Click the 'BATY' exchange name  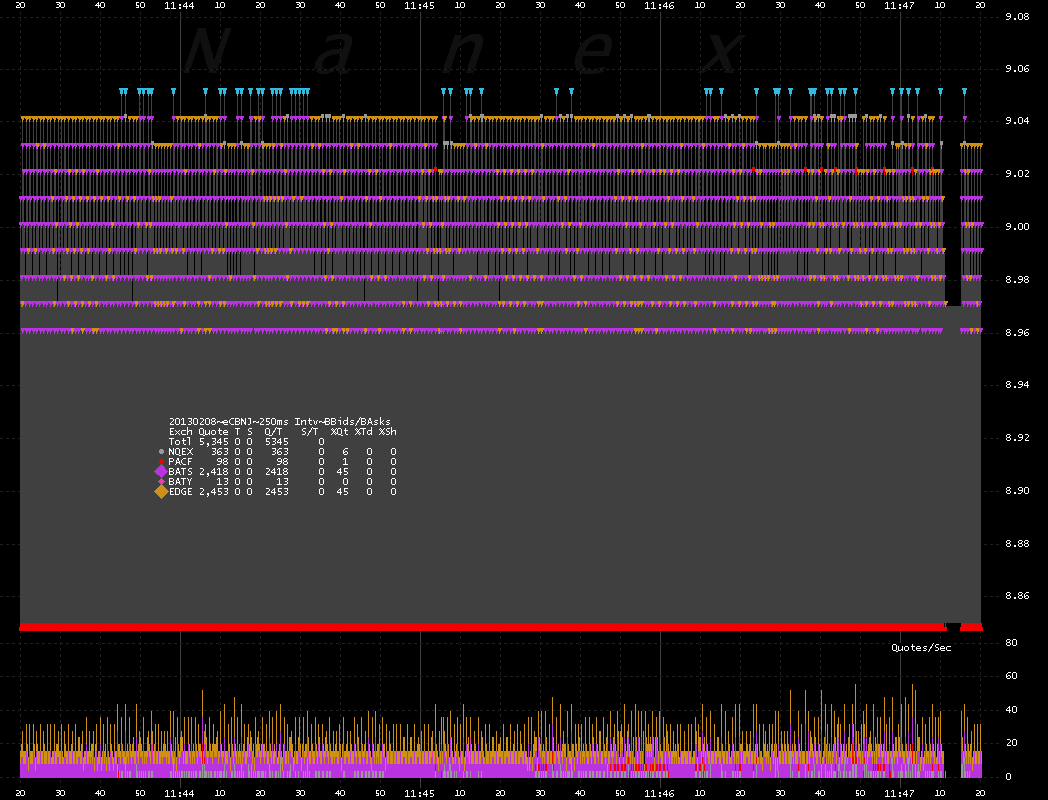point(180,481)
